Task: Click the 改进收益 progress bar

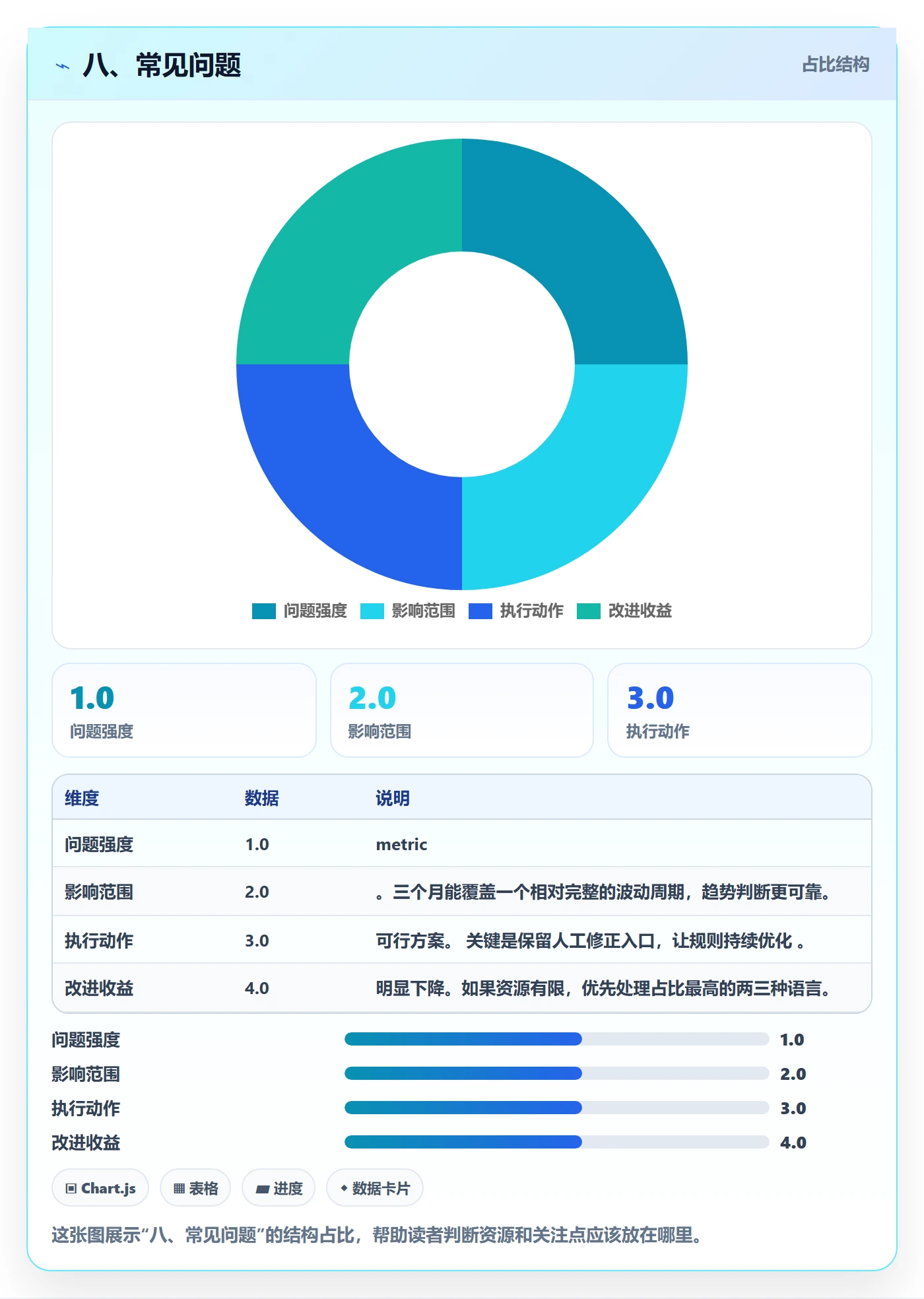Action: [556, 1142]
